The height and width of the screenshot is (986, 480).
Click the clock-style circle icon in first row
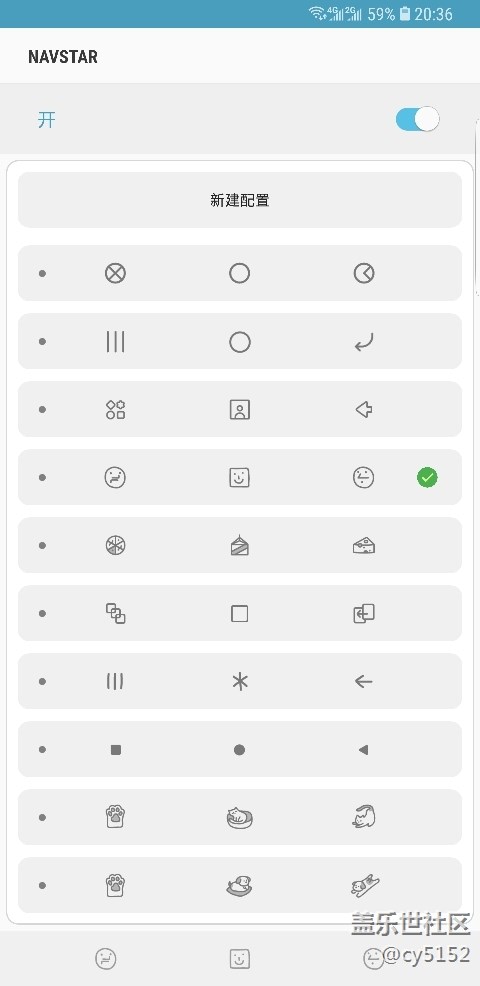(x=364, y=274)
